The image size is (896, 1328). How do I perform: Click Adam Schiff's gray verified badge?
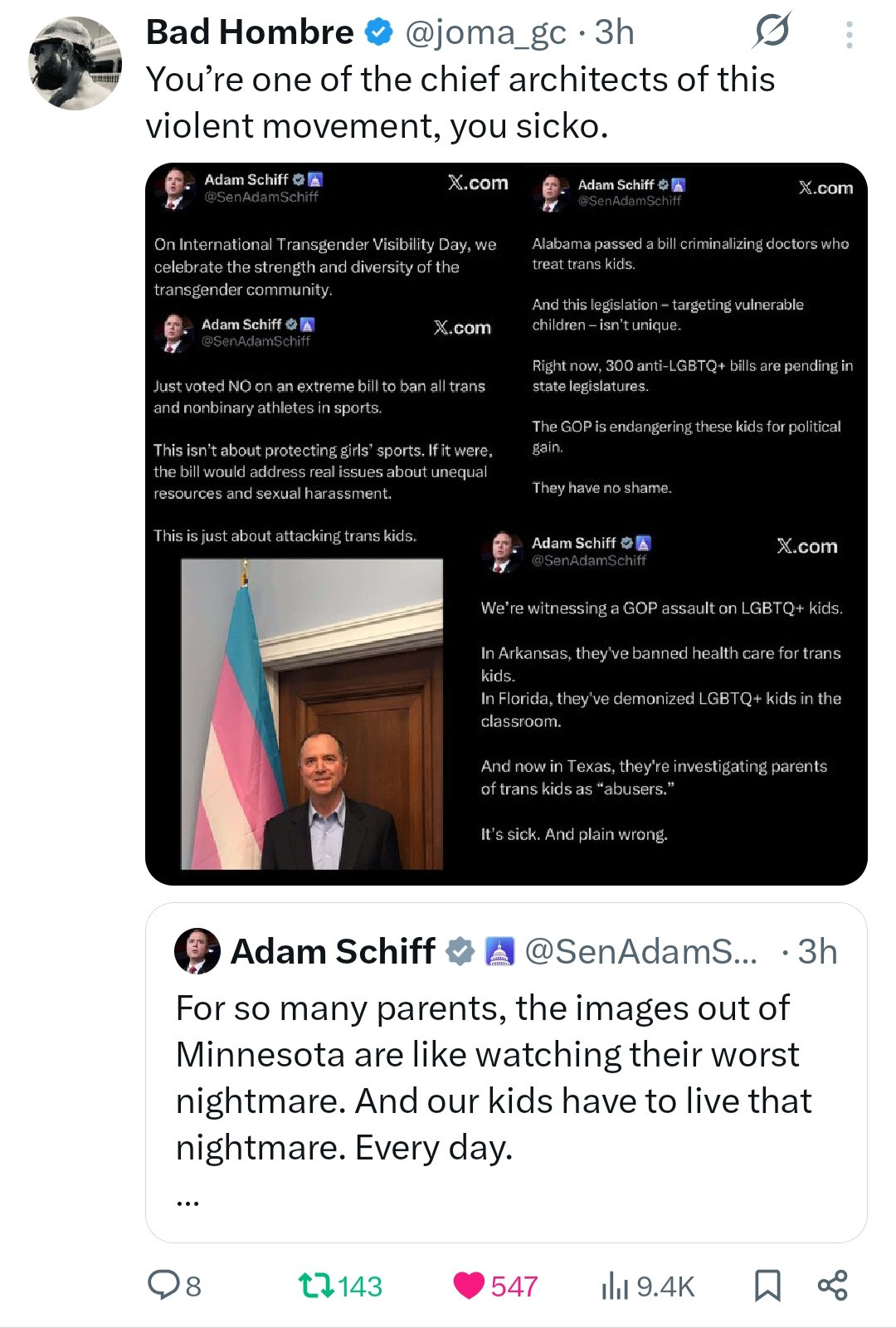point(460,951)
